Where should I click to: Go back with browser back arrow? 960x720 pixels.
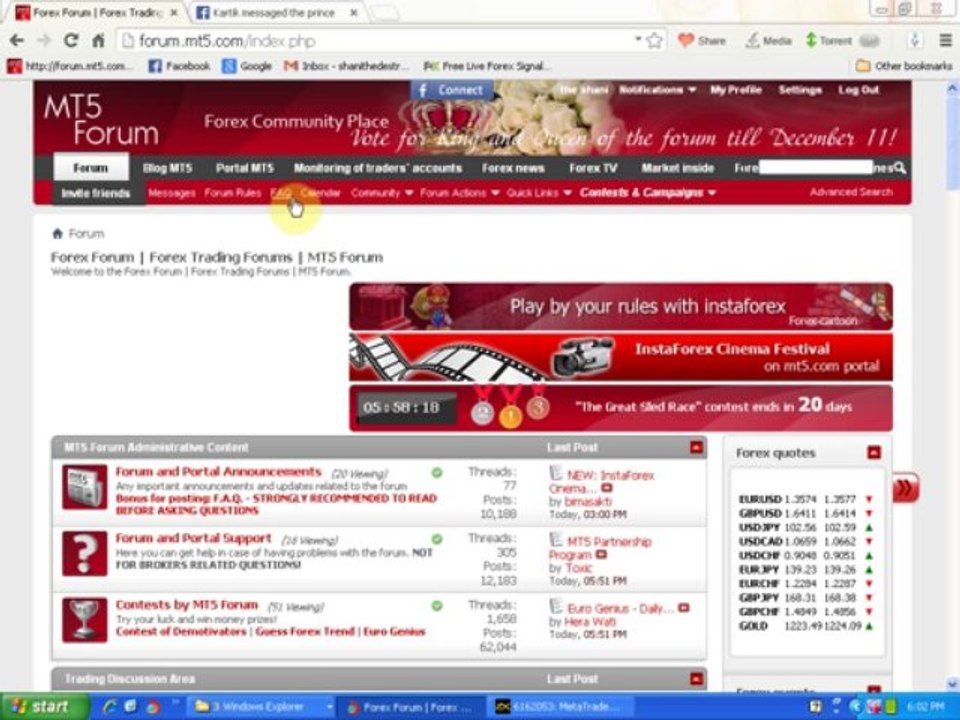(17, 40)
